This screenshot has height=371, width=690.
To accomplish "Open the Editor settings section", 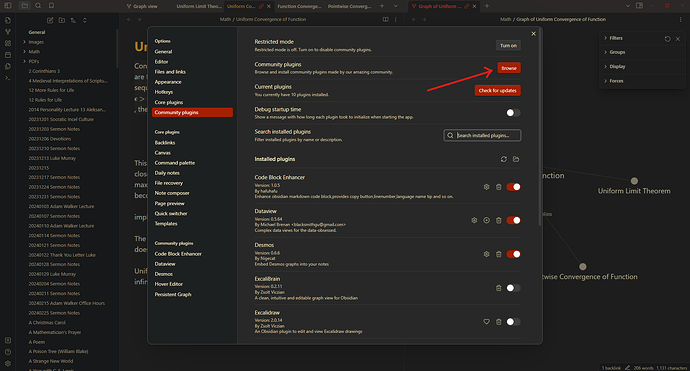I will click(x=161, y=62).
